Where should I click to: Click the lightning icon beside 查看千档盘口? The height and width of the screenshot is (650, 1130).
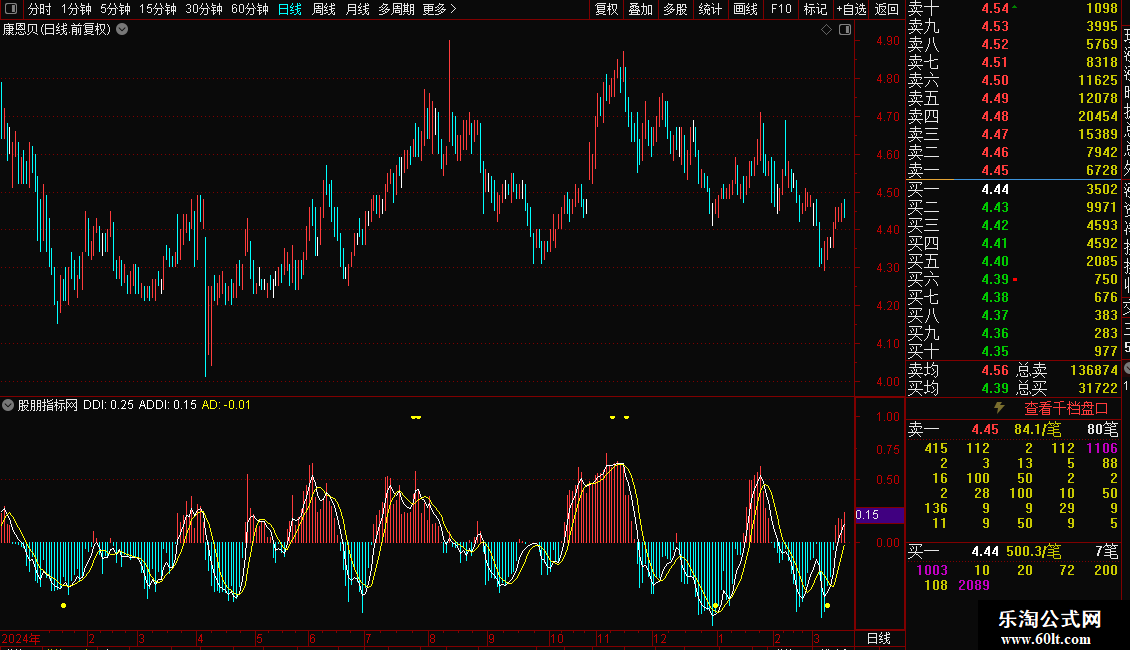(x=999, y=408)
